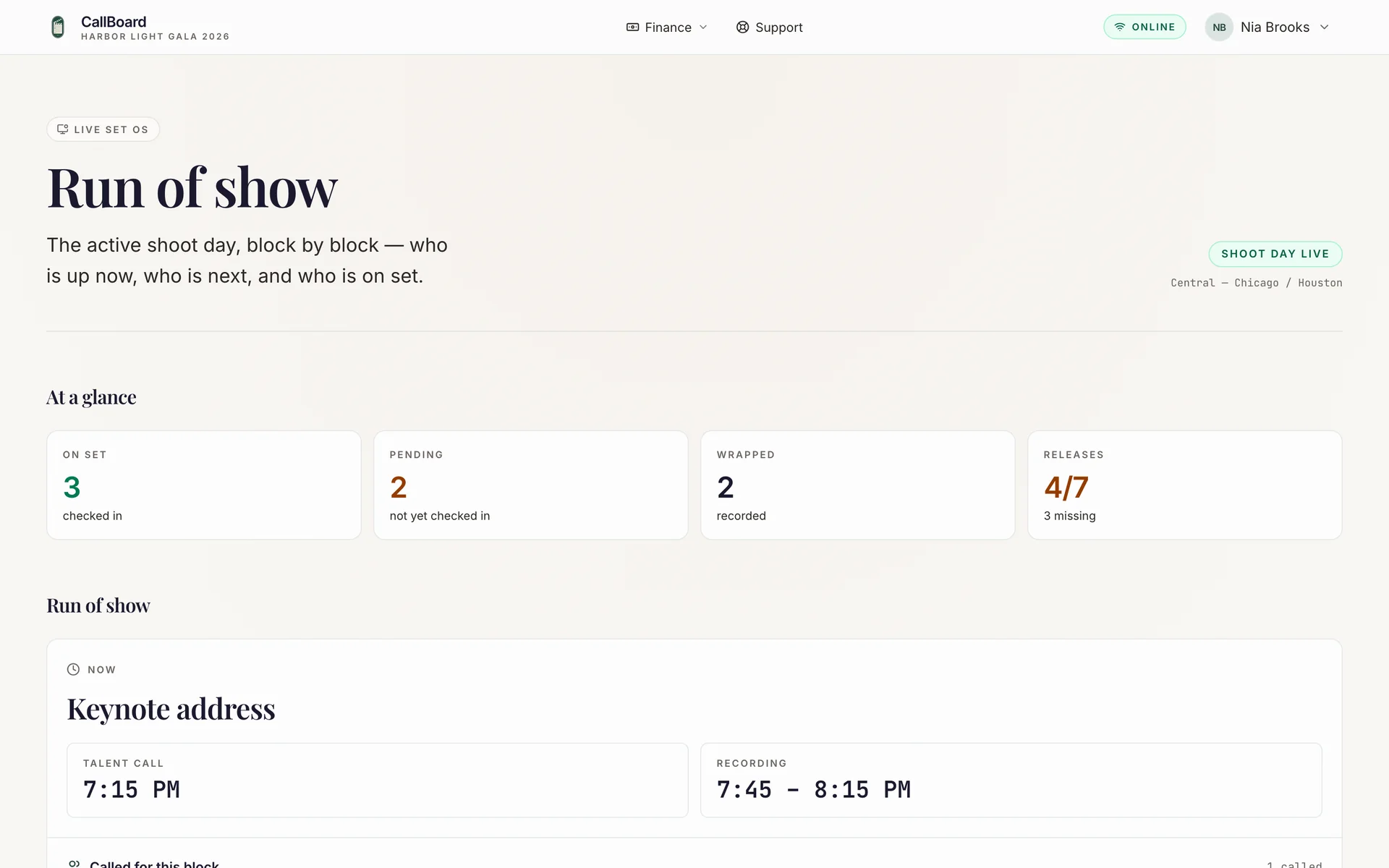Viewport: 1389px width, 868px height.
Task: Open the Nia Brooks account chevron
Action: point(1325,27)
